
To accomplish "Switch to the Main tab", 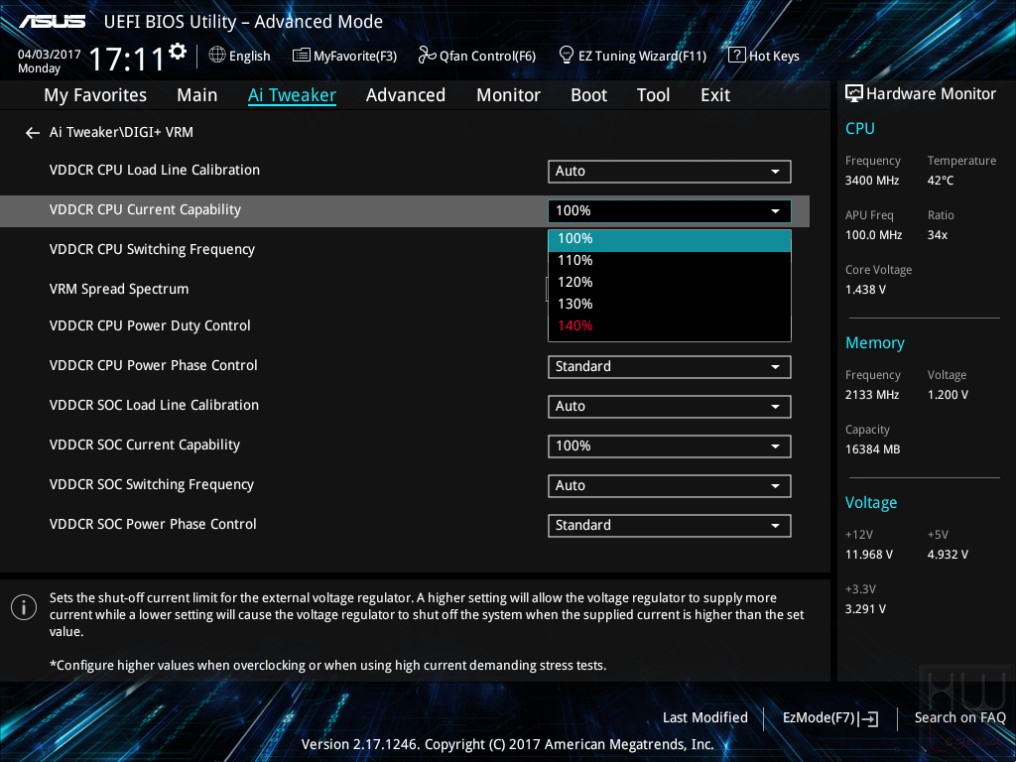I will [197, 95].
